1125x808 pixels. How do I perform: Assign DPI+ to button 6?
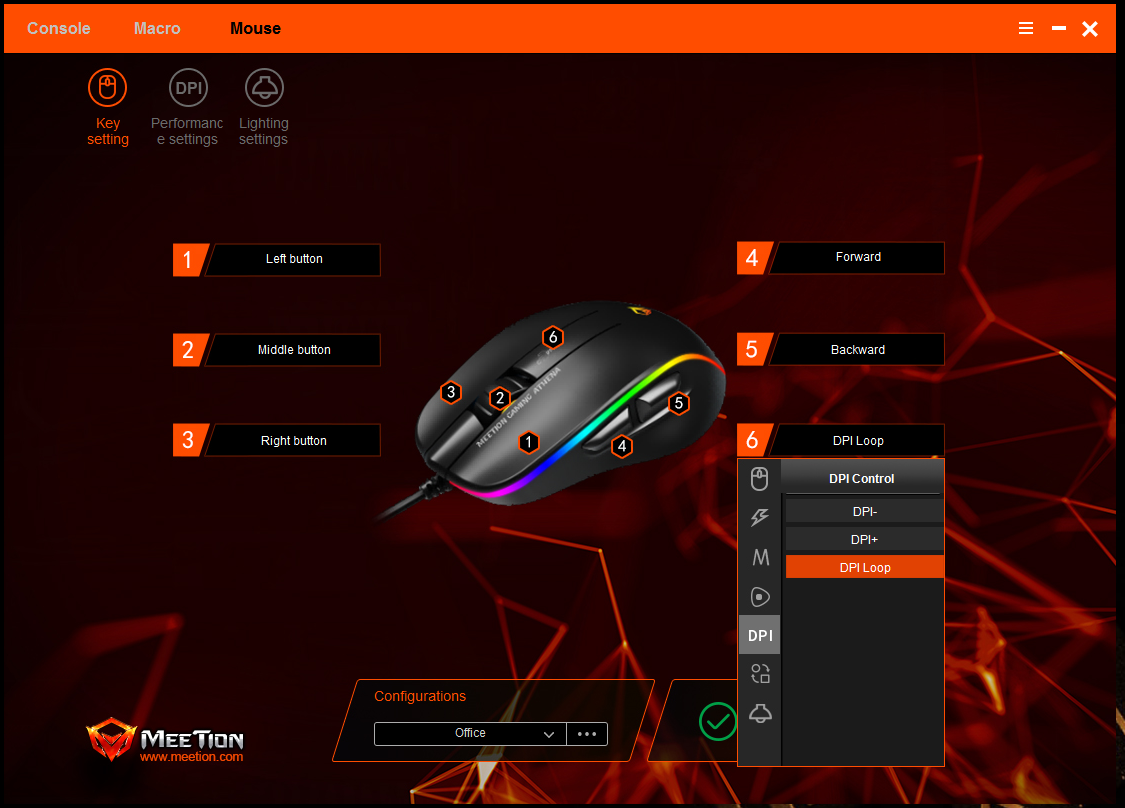pyautogui.click(x=864, y=539)
